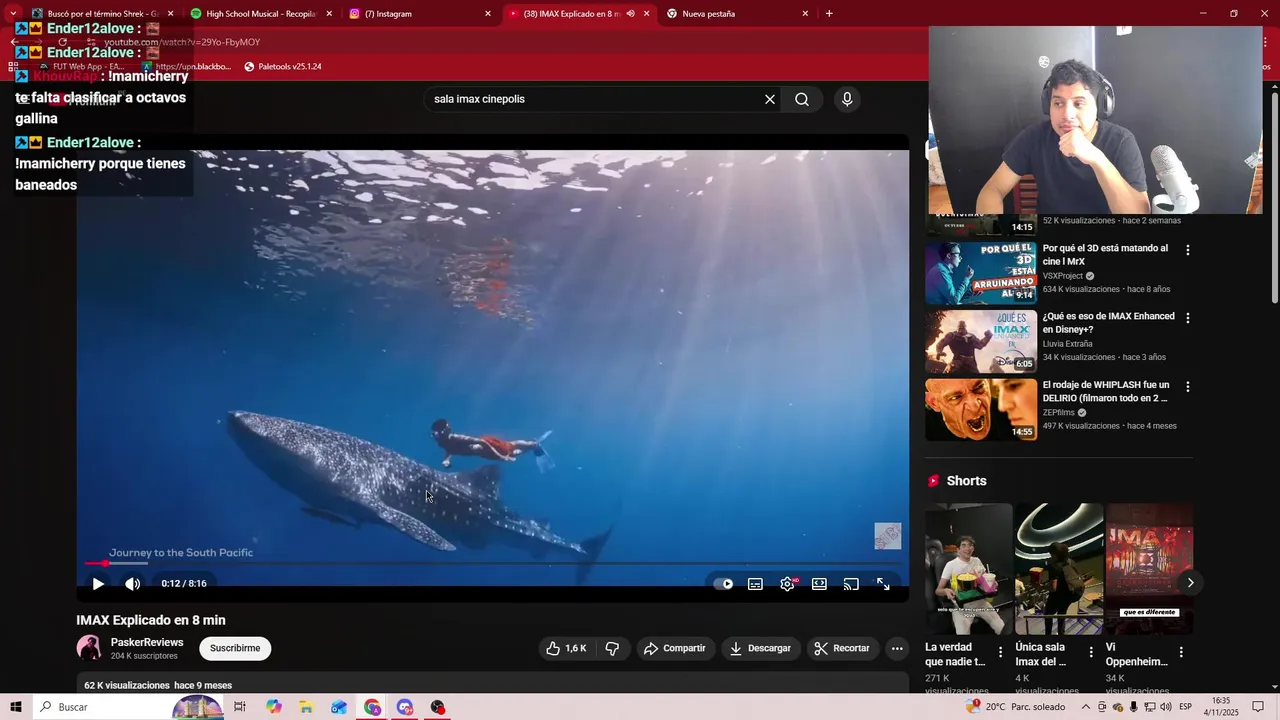Image resolution: width=1280 pixels, height=720 pixels.
Task: Open the Lluvia Extraña channel link
Action: tap(1067, 344)
